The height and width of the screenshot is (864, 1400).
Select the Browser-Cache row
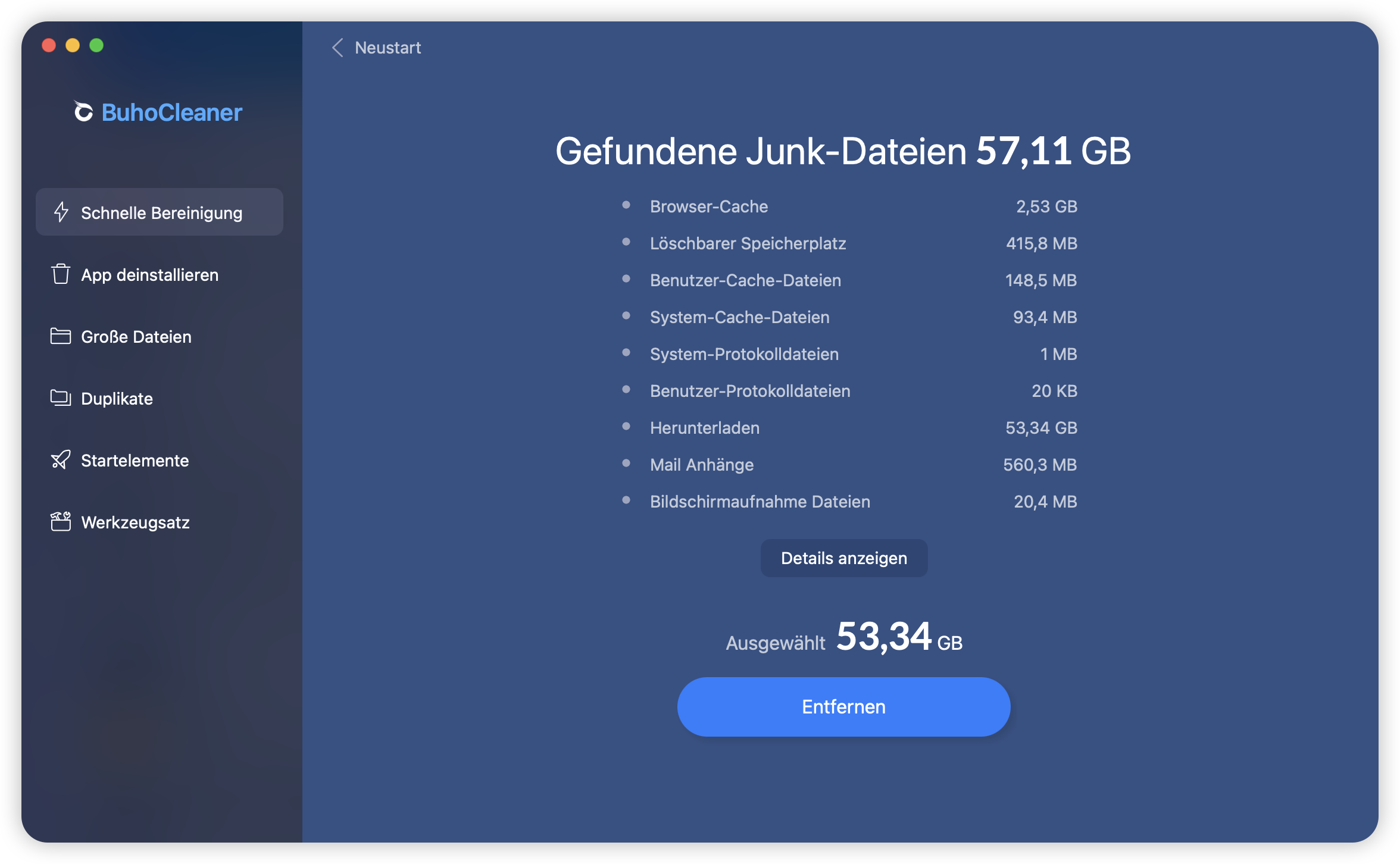pos(849,206)
